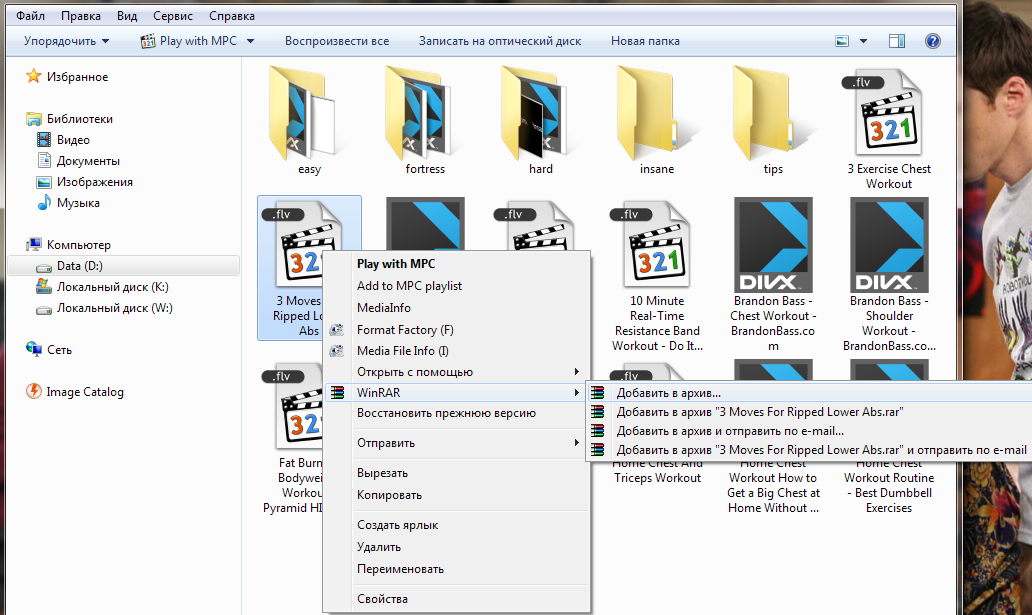Open 'Image Catalog' in navigation pane
This screenshot has width=1032, height=615.
tap(84, 392)
